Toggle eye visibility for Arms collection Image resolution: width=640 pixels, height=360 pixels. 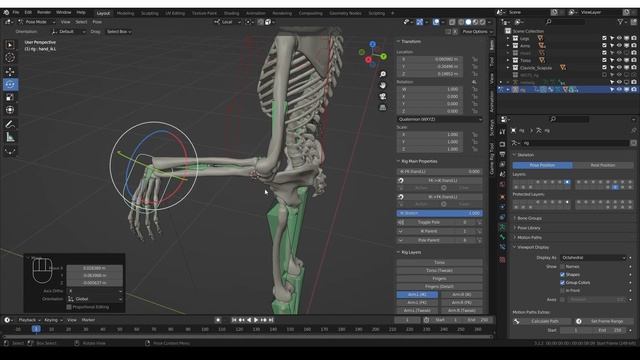[619, 46]
